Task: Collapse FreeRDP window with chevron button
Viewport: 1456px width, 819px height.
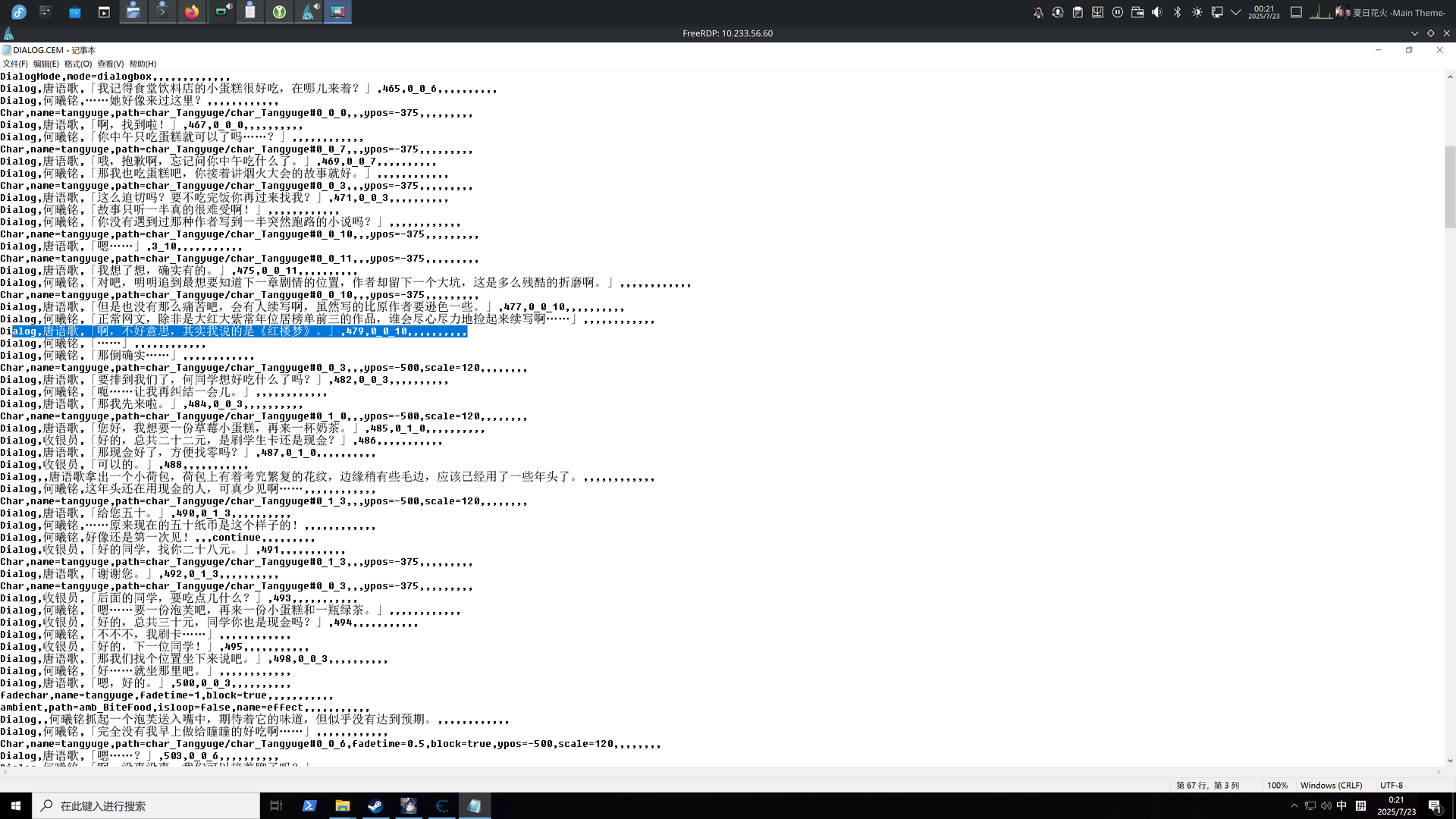Action: (1414, 33)
